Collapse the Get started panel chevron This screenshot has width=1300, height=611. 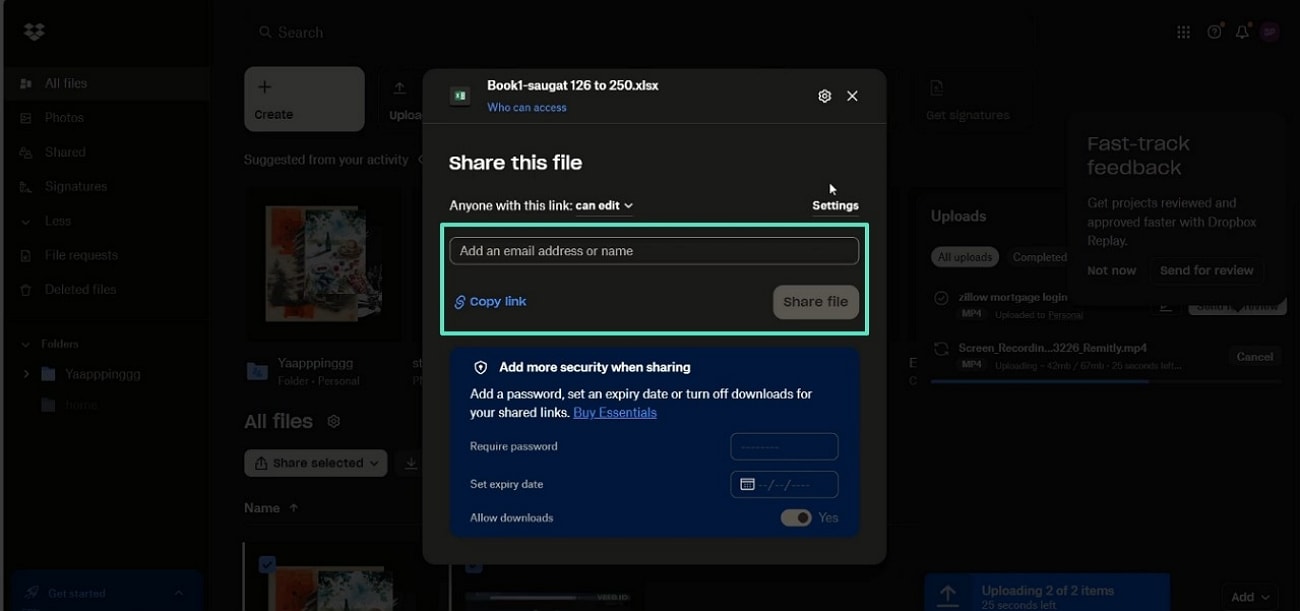point(179,593)
